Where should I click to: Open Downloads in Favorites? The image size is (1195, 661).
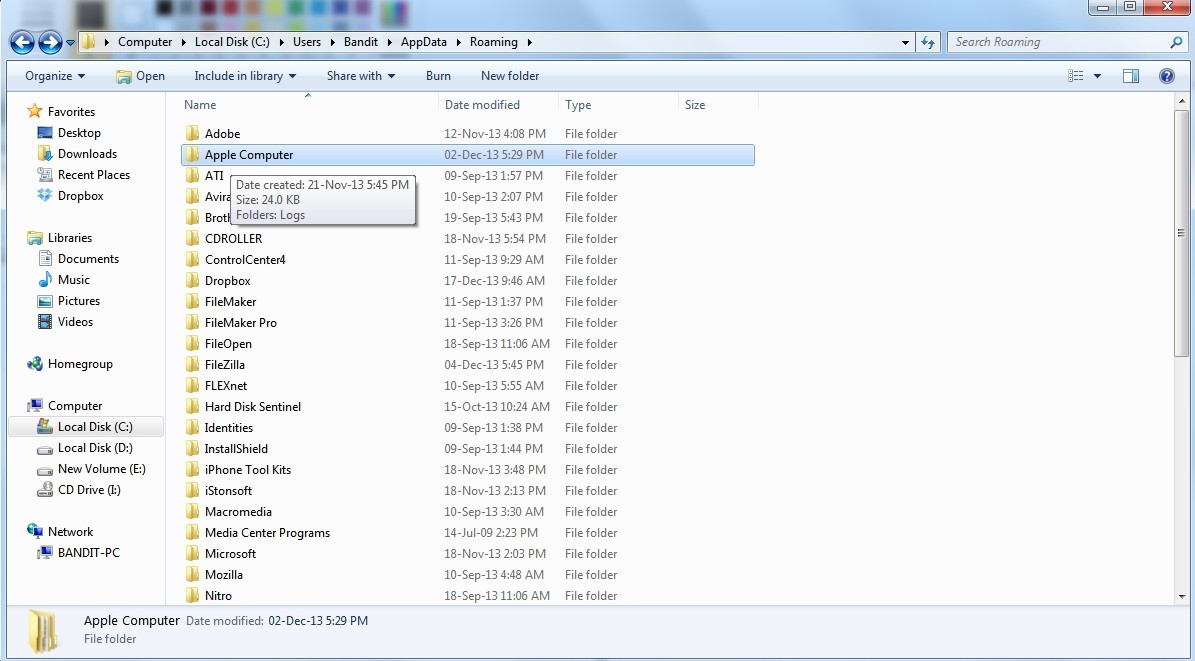87,154
